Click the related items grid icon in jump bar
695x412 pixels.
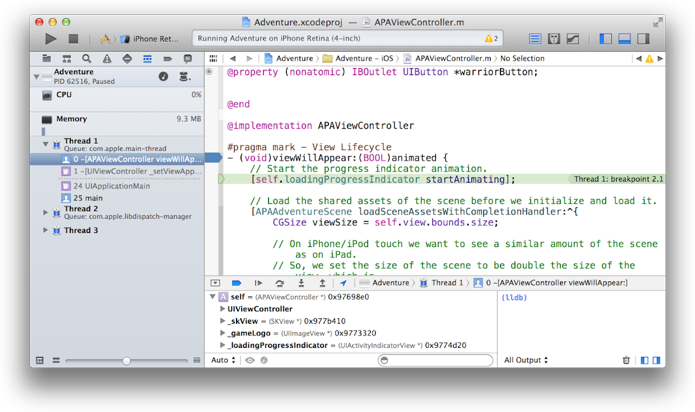click(213, 58)
